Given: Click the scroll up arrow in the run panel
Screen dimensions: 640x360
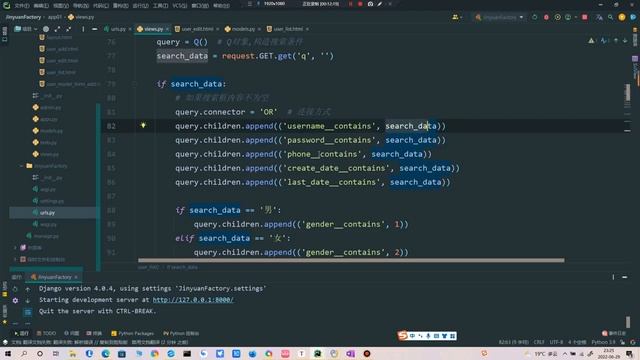Looking at the screenshot, I should [x=27, y=289].
